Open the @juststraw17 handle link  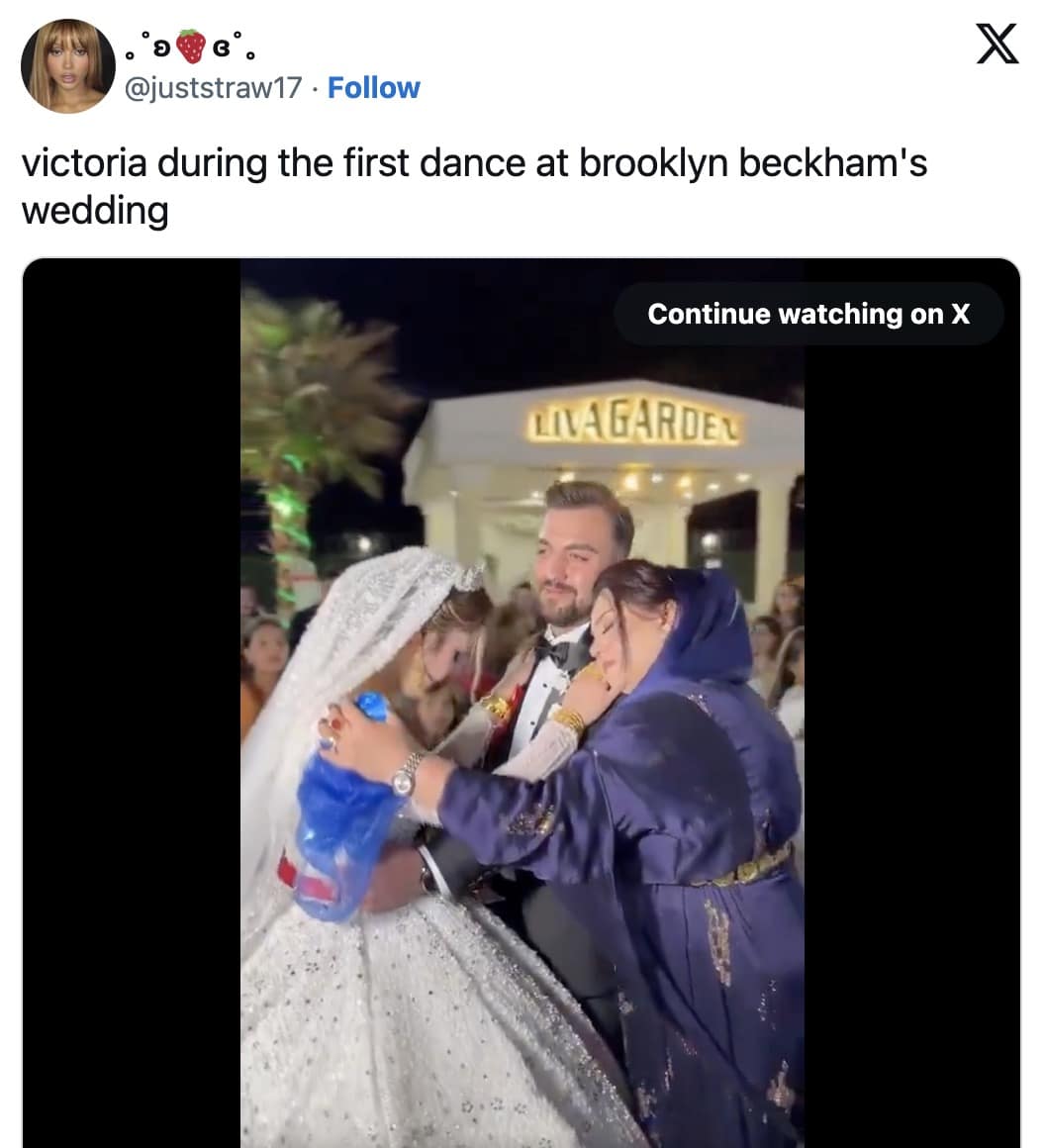(213, 88)
